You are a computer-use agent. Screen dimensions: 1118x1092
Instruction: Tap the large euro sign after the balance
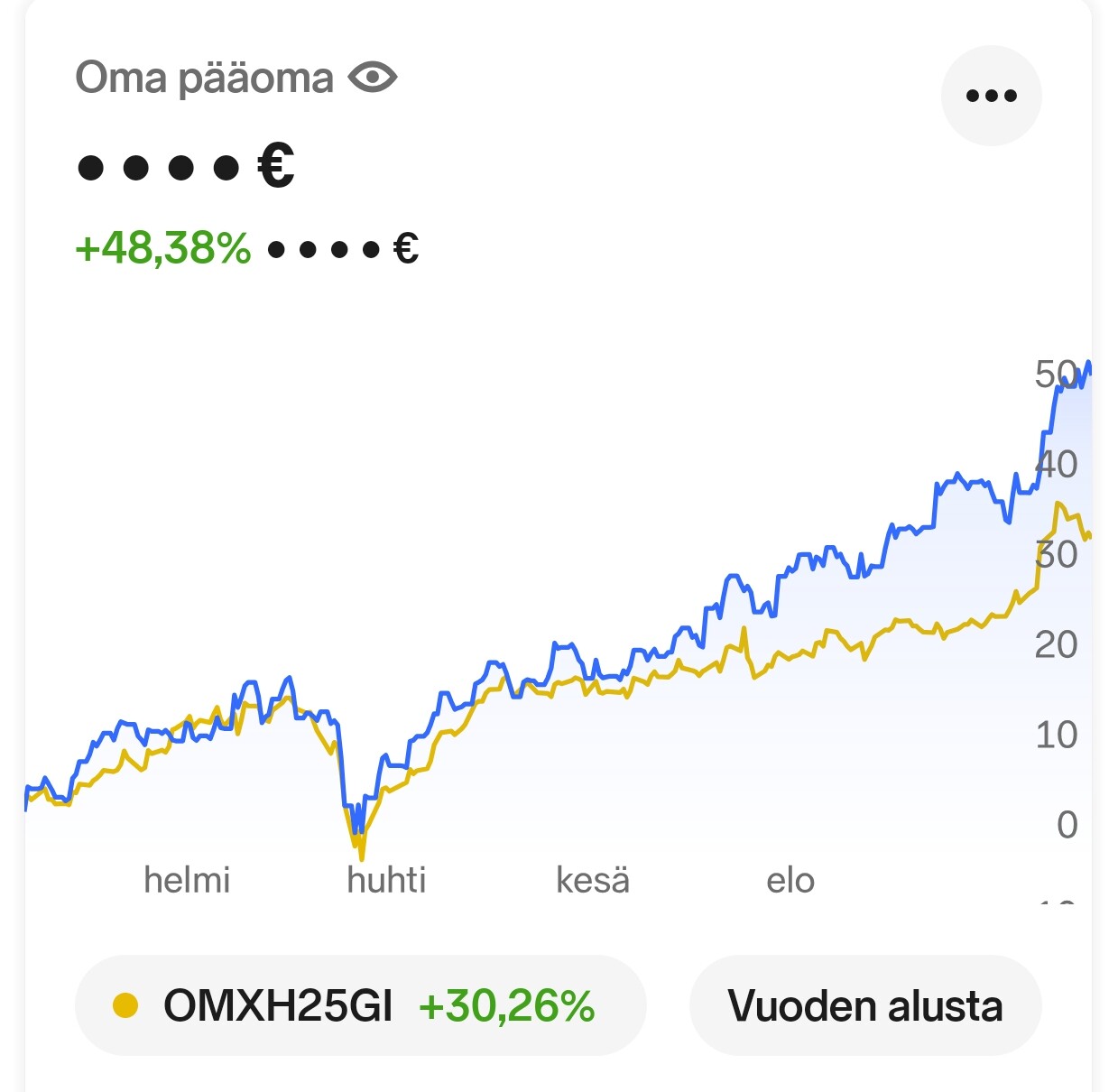(x=276, y=166)
